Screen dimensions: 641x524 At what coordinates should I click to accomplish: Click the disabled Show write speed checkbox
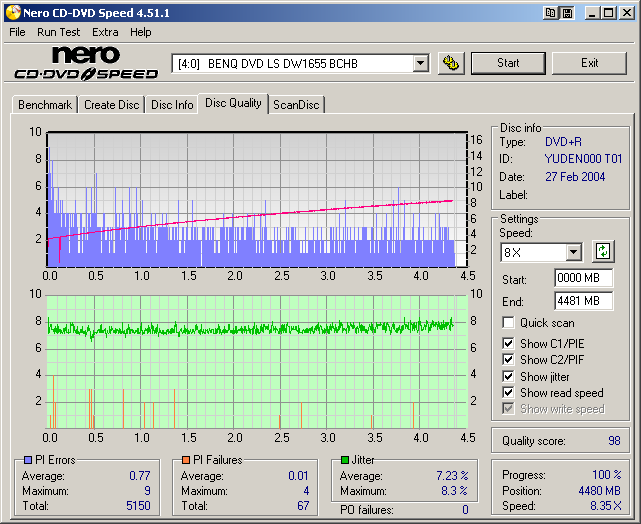click(x=508, y=408)
